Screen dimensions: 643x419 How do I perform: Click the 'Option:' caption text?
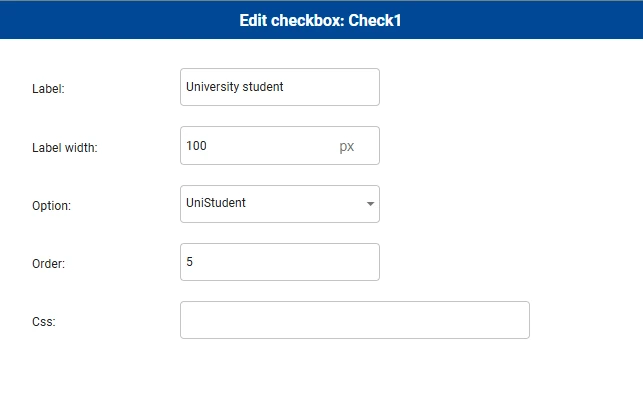[x=52, y=205]
